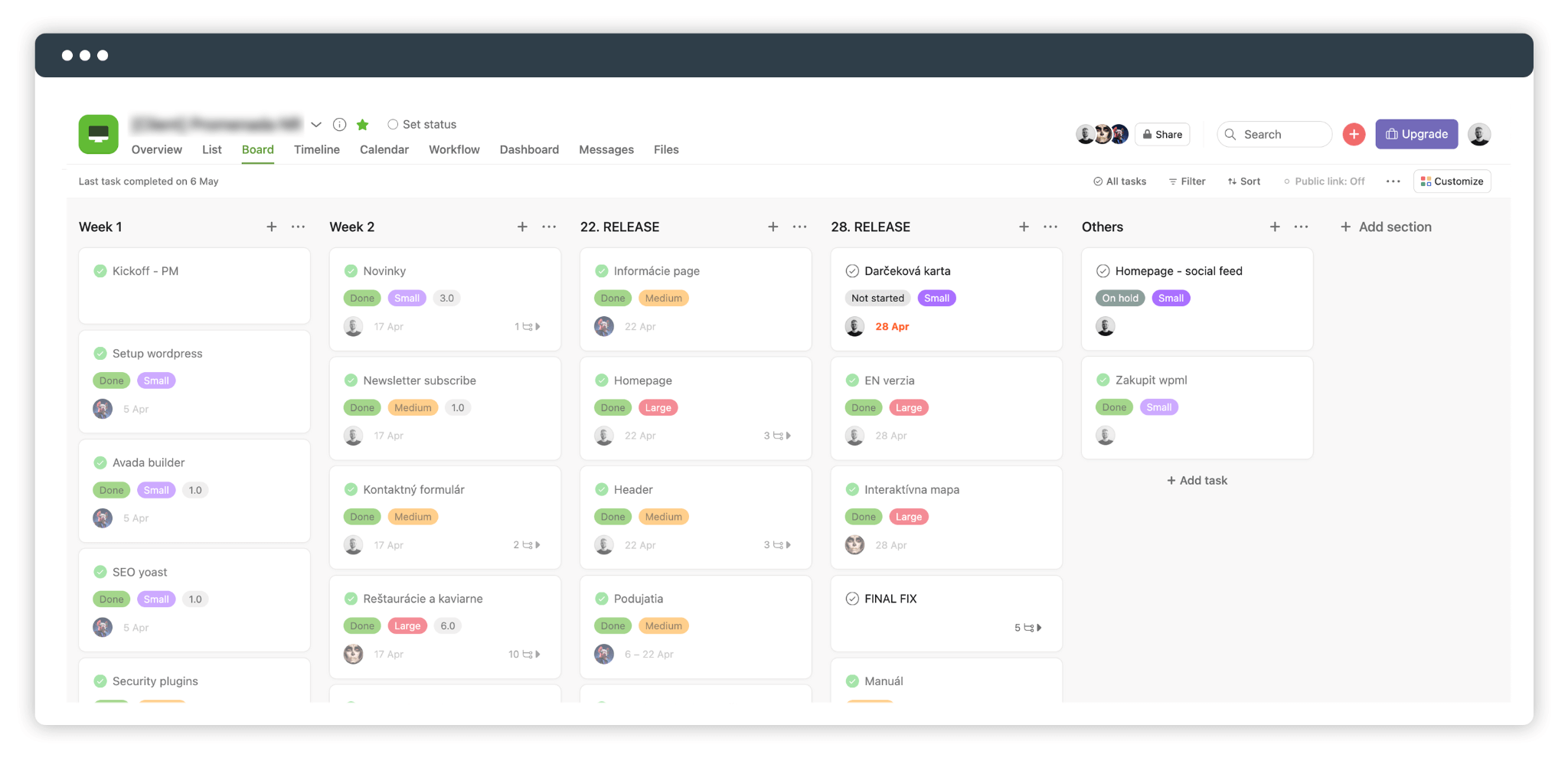Click the Share button
The height and width of the screenshot is (774, 1568).
coord(1162,134)
